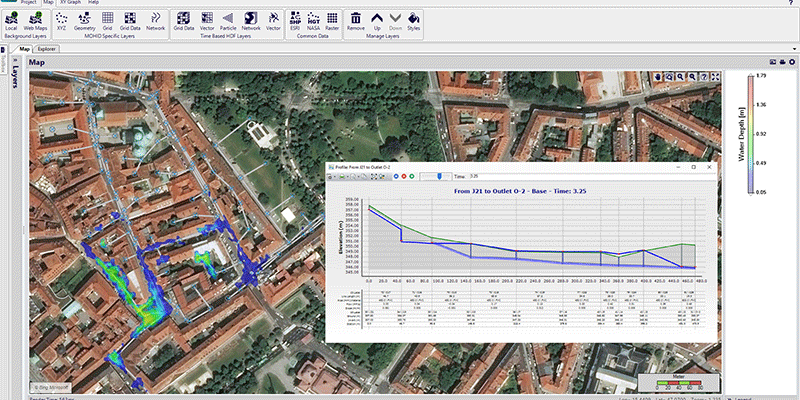Open layer Styles dropdown

click(x=414, y=22)
